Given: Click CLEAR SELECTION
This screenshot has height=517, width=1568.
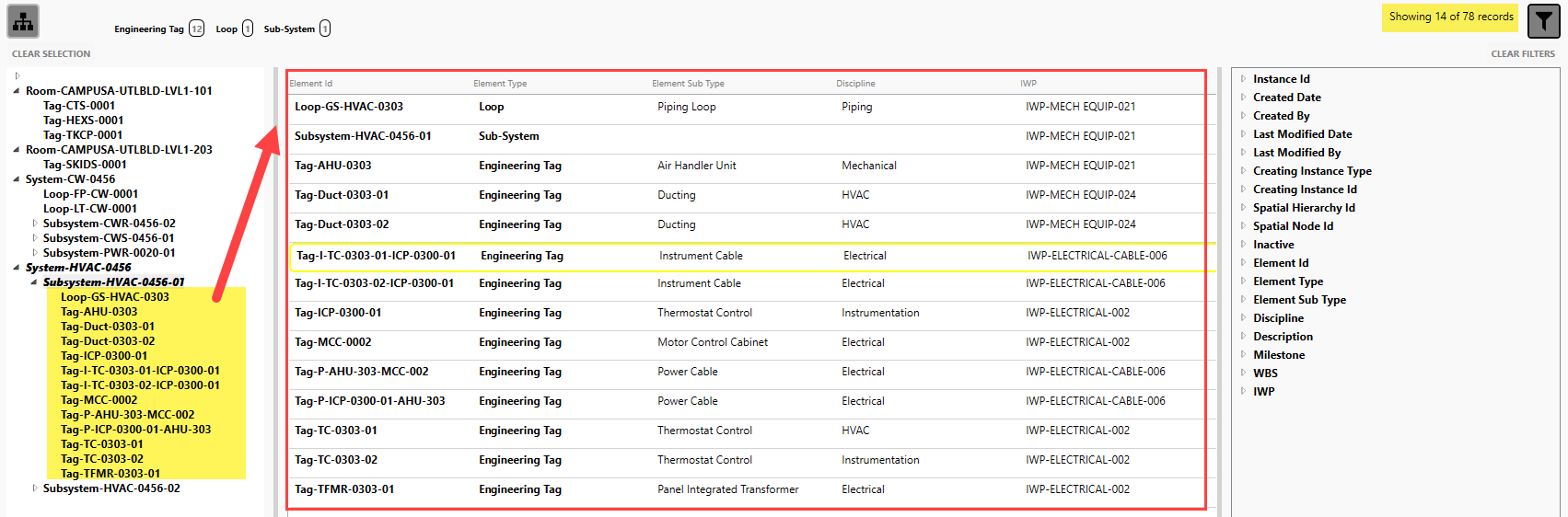Looking at the screenshot, I should tap(52, 54).
